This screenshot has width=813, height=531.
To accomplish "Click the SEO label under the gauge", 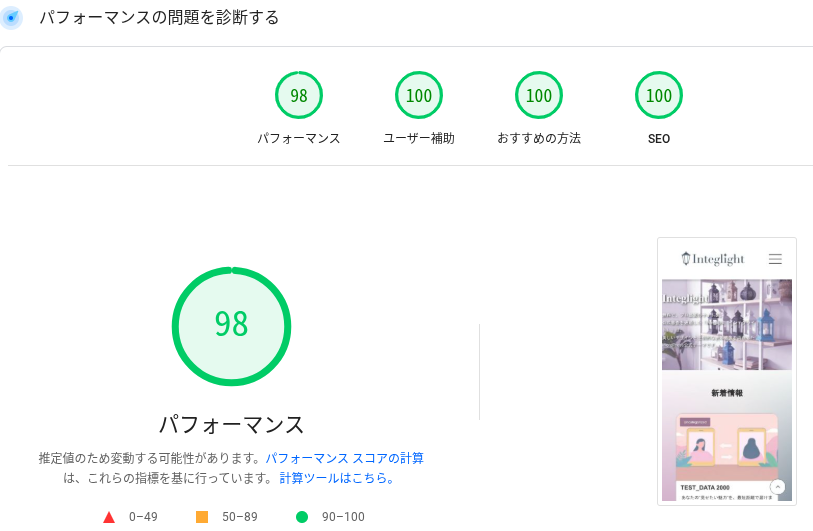I will pyautogui.click(x=659, y=139).
